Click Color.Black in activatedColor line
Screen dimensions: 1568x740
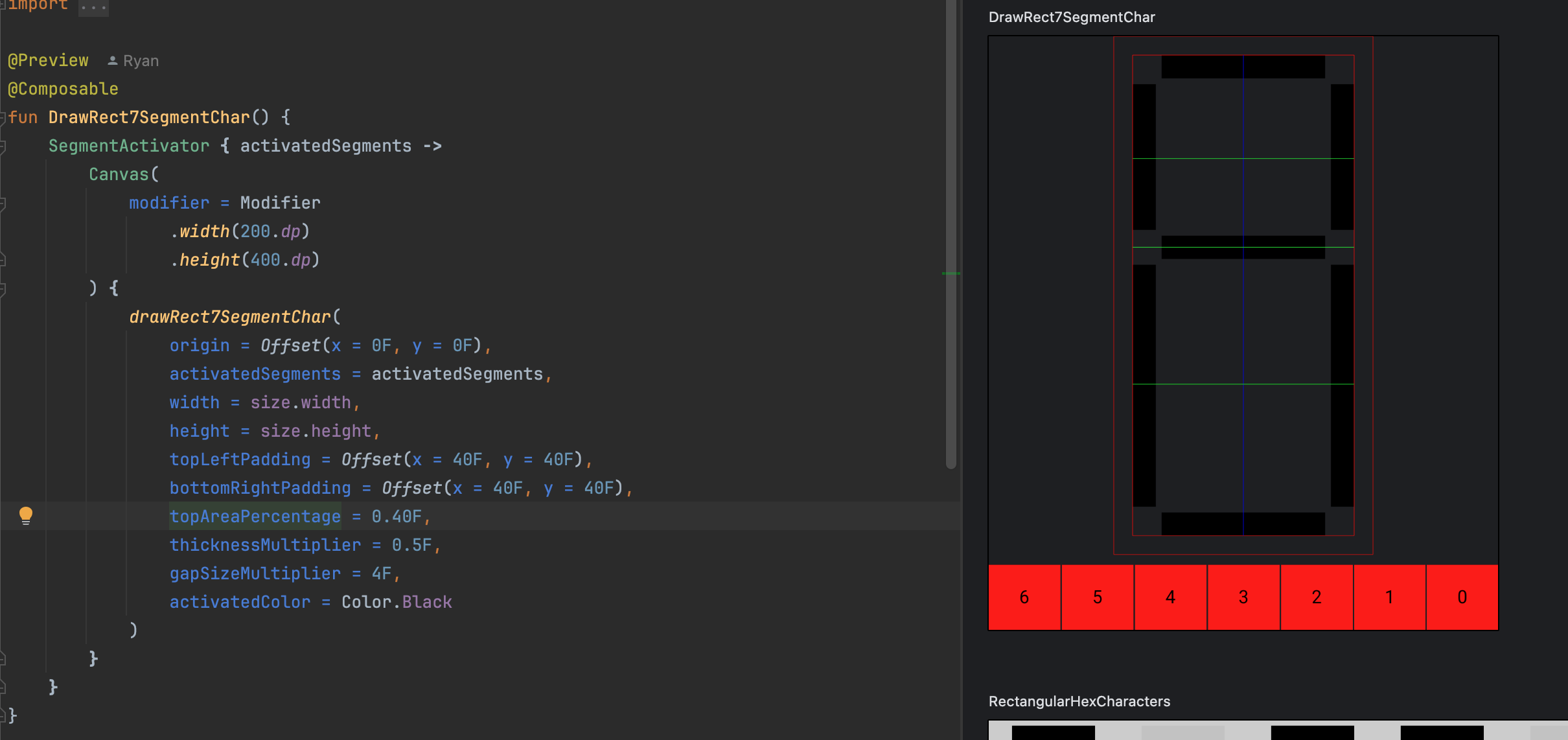(397, 602)
